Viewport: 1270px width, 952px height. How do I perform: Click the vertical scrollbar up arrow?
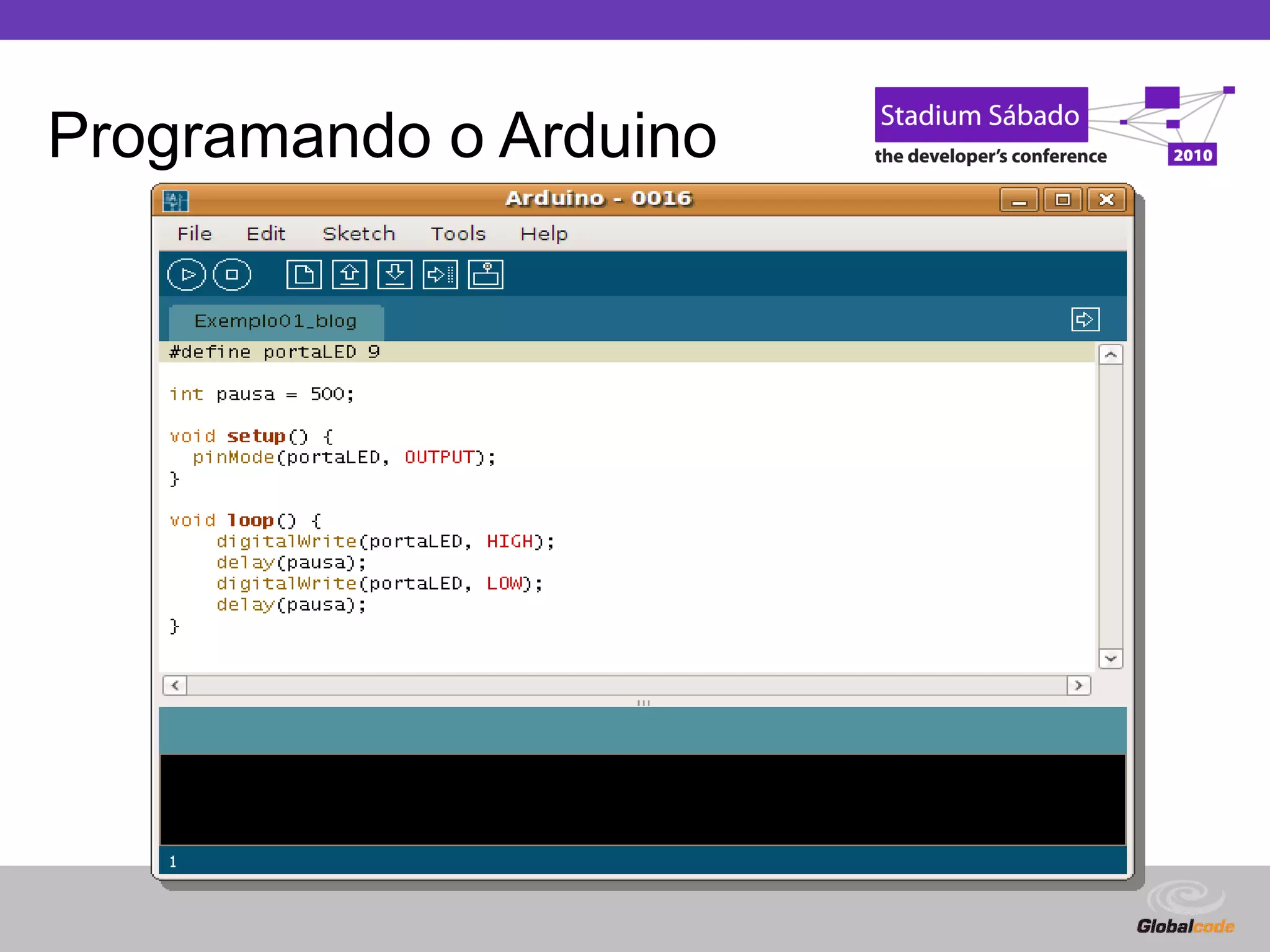[x=1111, y=355]
